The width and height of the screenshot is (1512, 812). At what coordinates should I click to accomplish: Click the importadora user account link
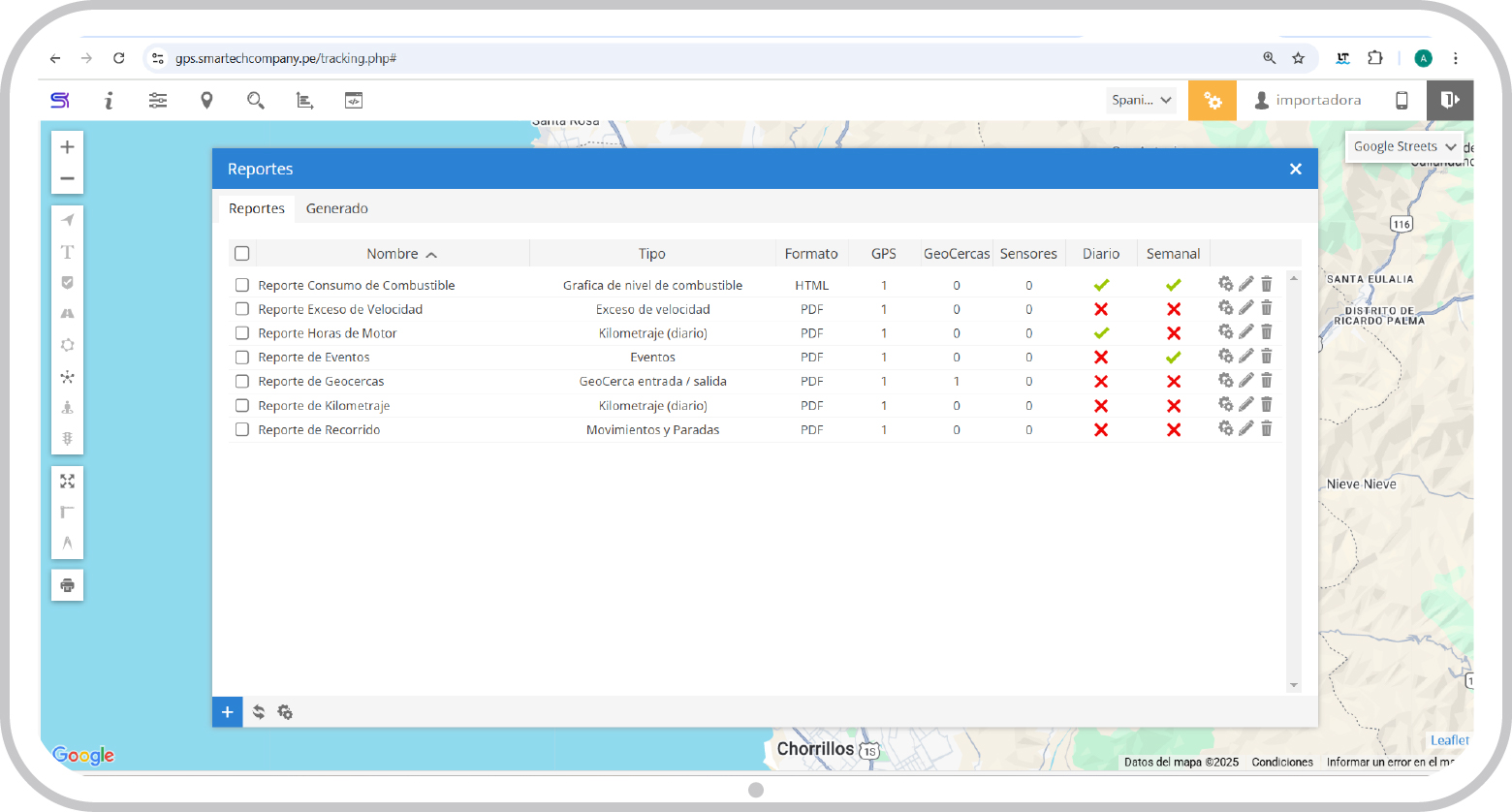point(1307,100)
